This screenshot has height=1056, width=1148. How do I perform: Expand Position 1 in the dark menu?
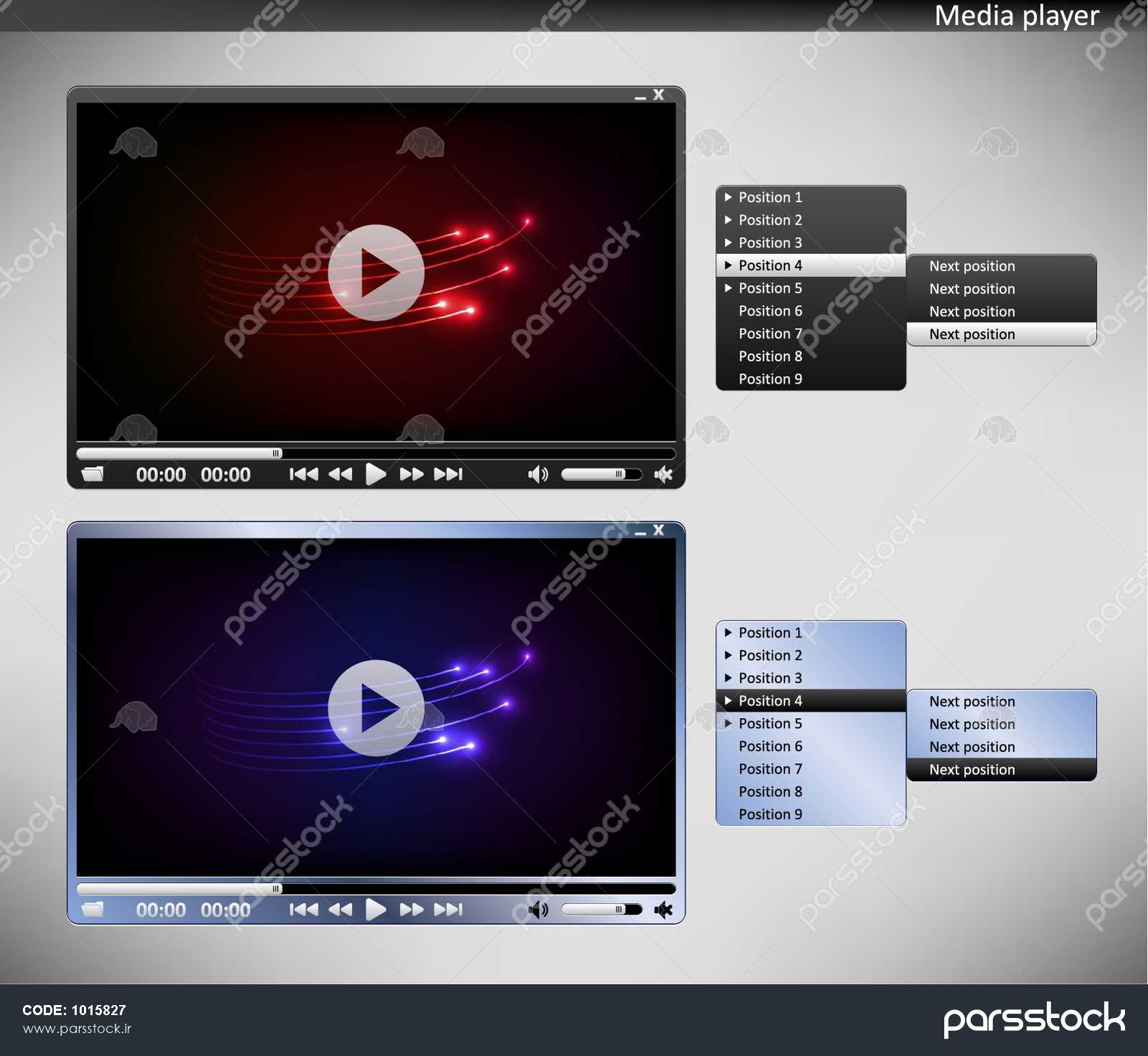click(769, 197)
